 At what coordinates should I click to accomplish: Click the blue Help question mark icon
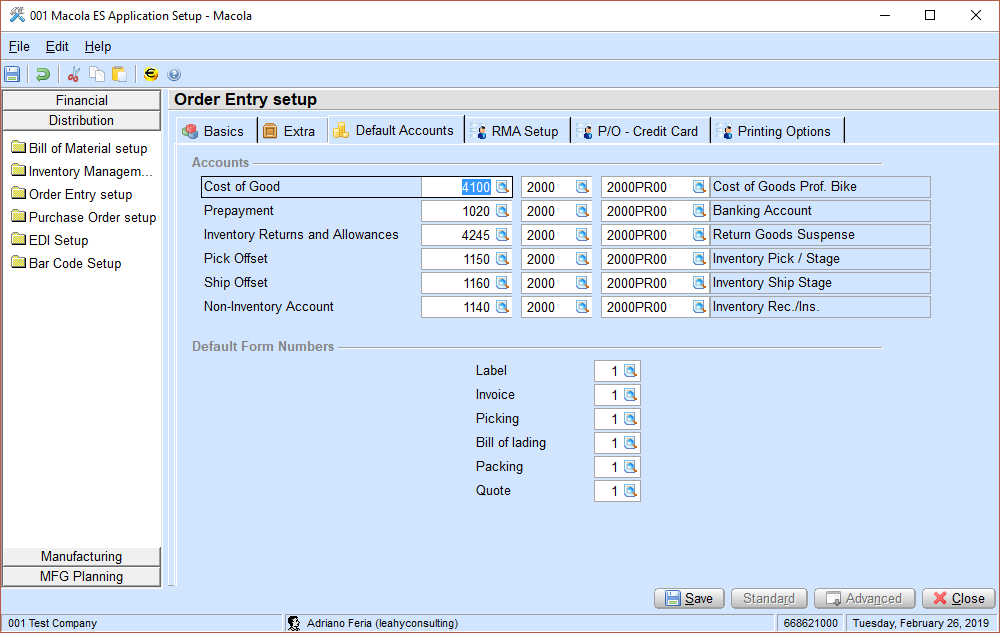coord(174,75)
